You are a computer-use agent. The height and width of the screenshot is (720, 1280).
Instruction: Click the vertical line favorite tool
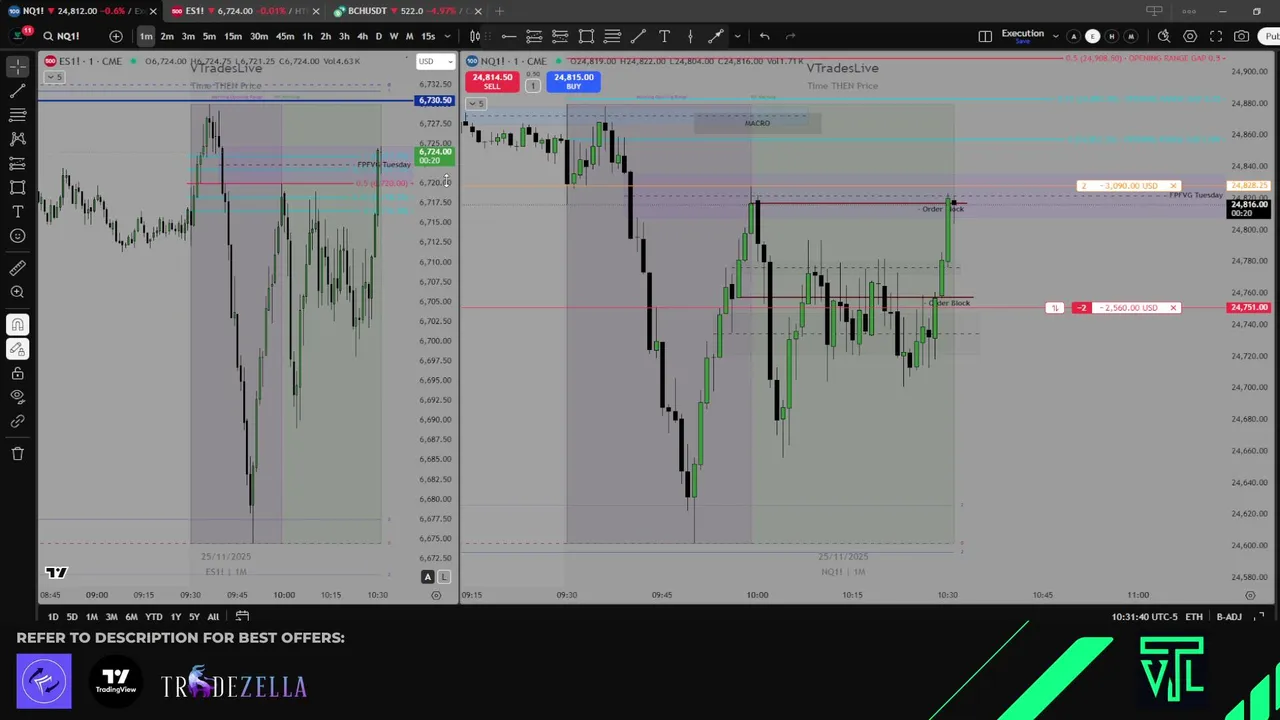pyautogui.click(x=690, y=36)
